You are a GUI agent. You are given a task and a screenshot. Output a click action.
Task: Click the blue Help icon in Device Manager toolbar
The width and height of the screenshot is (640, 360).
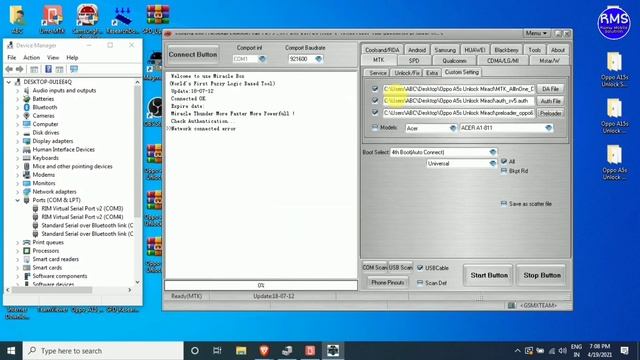pyautogui.click(x=48, y=69)
